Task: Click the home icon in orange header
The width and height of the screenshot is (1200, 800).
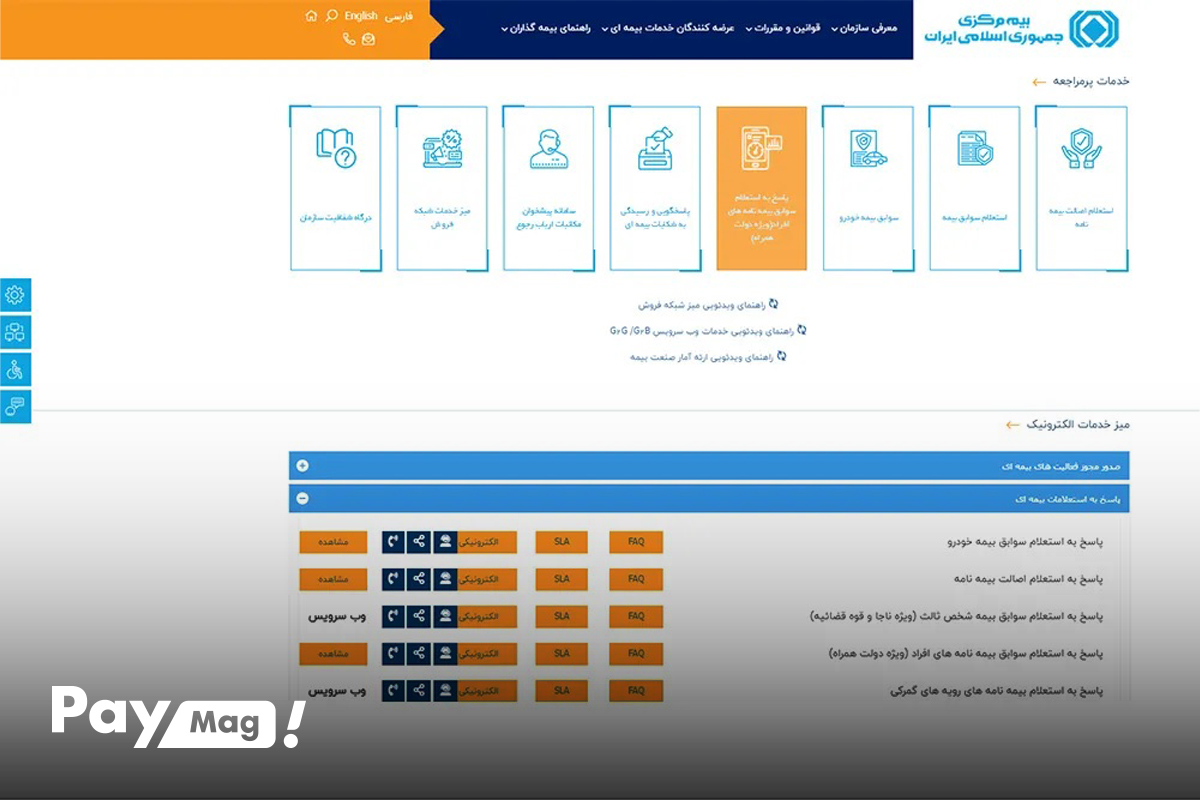Action: click(x=311, y=16)
